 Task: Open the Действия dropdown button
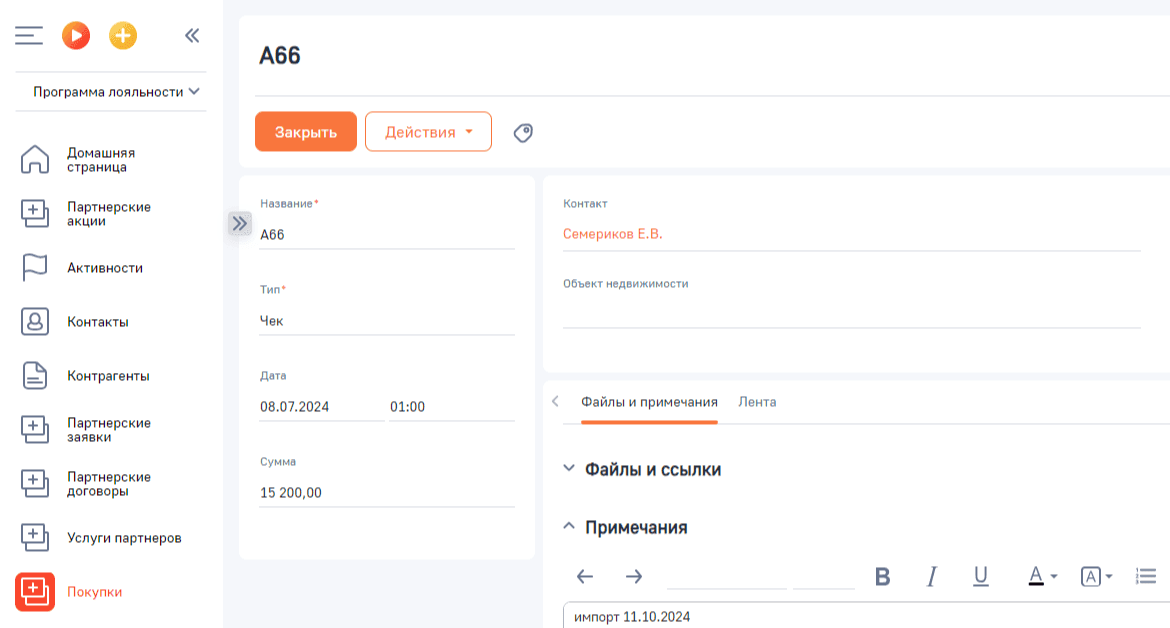pyautogui.click(x=428, y=131)
